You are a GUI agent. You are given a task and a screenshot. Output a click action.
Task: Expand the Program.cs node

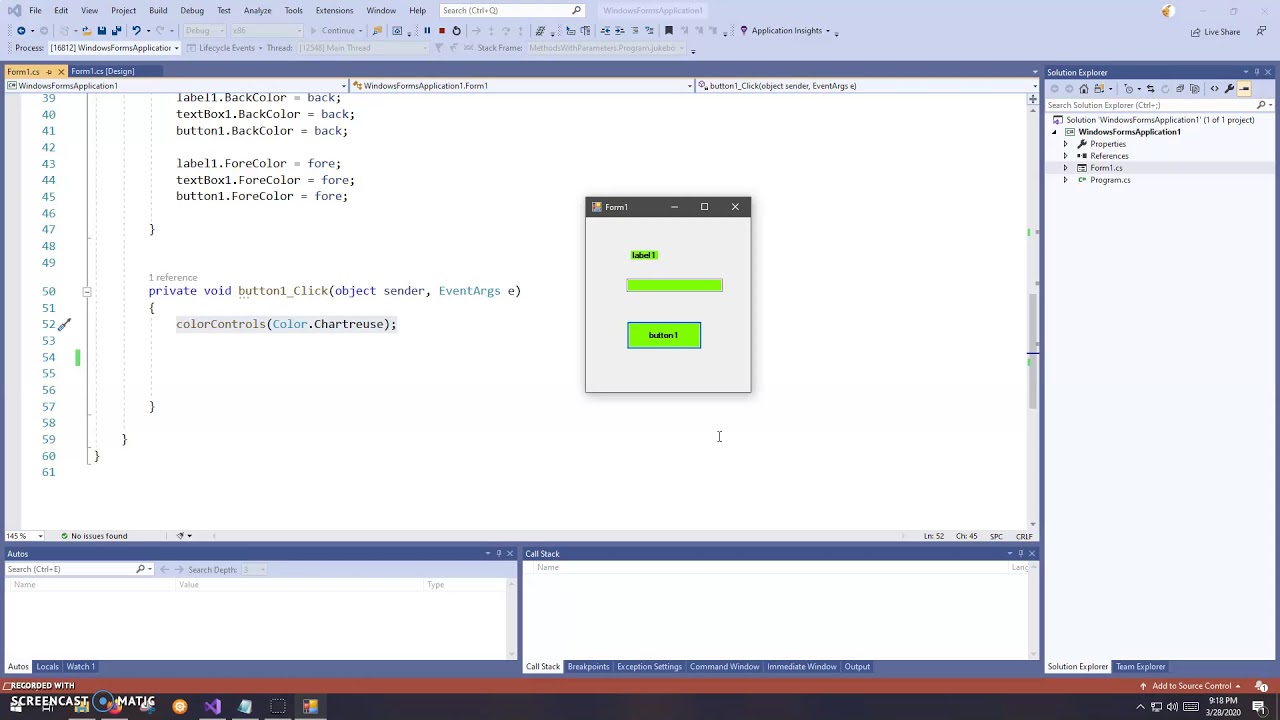click(1065, 180)
